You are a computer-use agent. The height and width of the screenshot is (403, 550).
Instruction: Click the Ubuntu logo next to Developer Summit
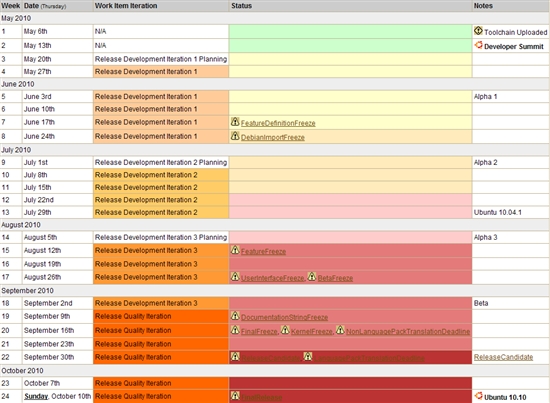478,45
